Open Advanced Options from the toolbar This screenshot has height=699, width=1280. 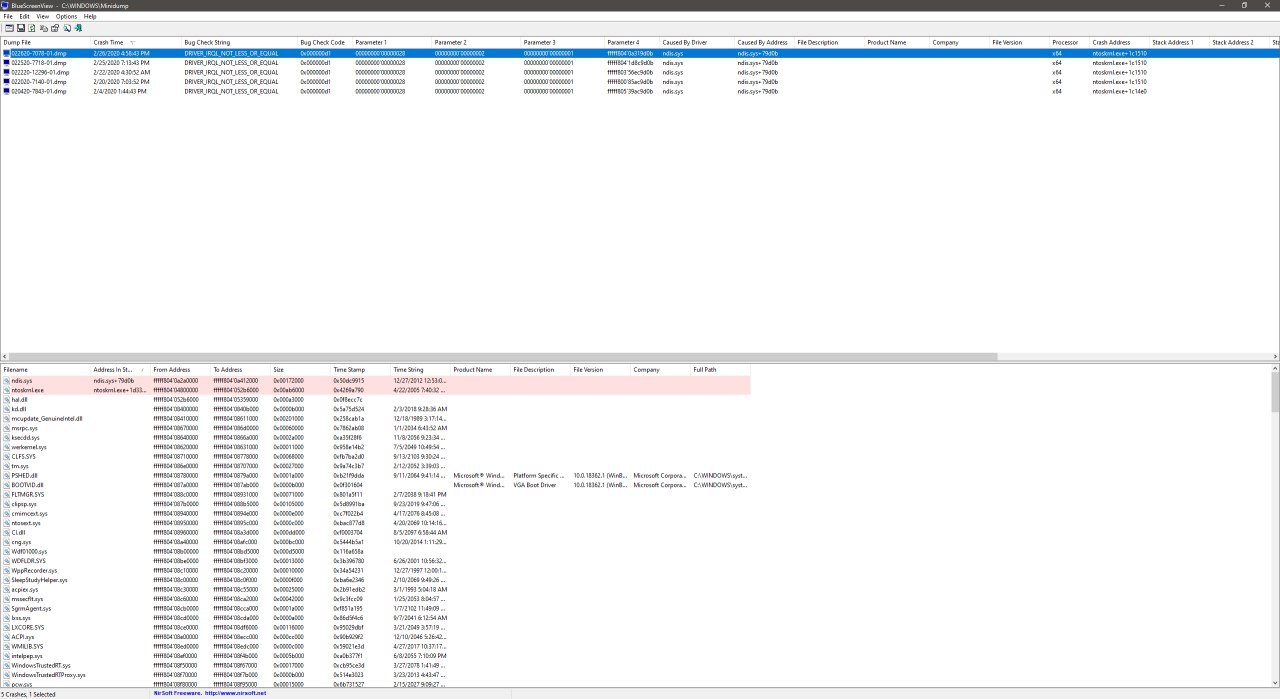coord(9,28)
